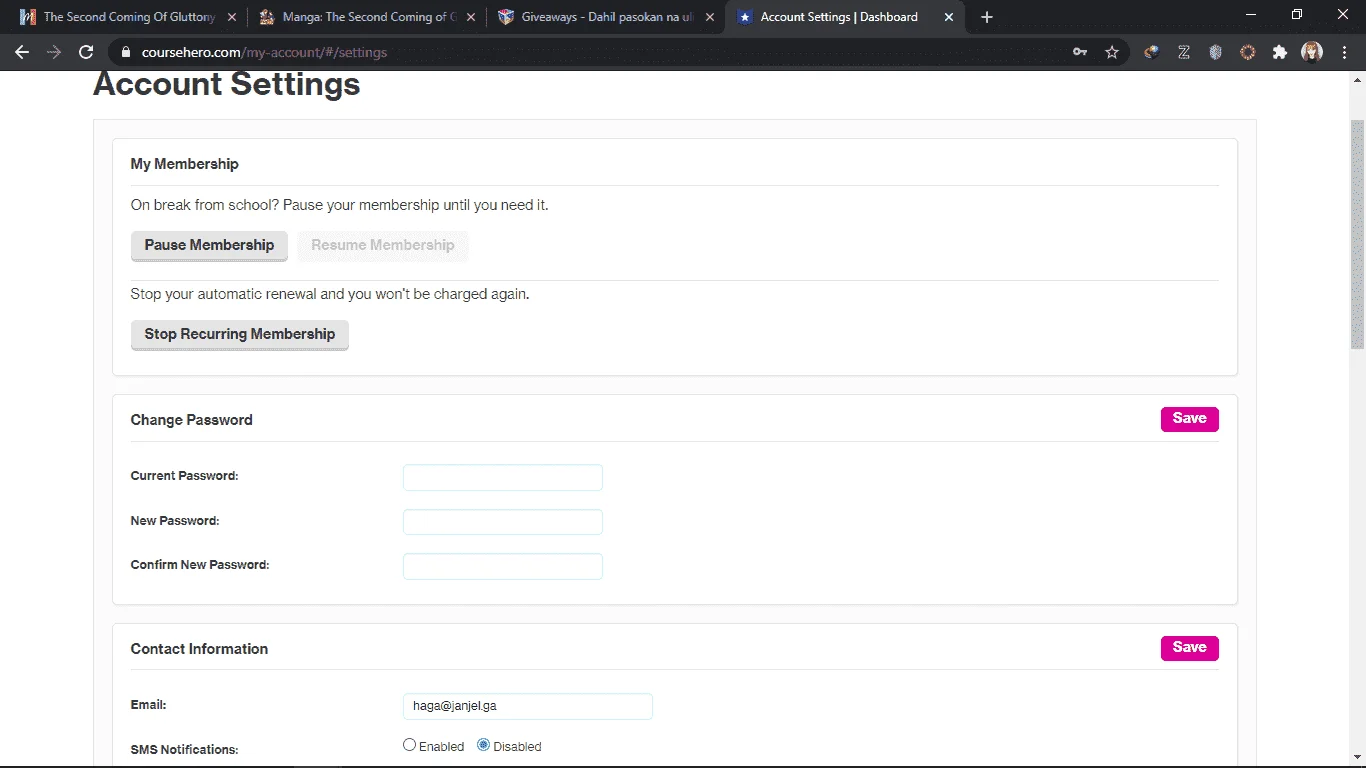Restore down the Chrome window

[1297, 15]
